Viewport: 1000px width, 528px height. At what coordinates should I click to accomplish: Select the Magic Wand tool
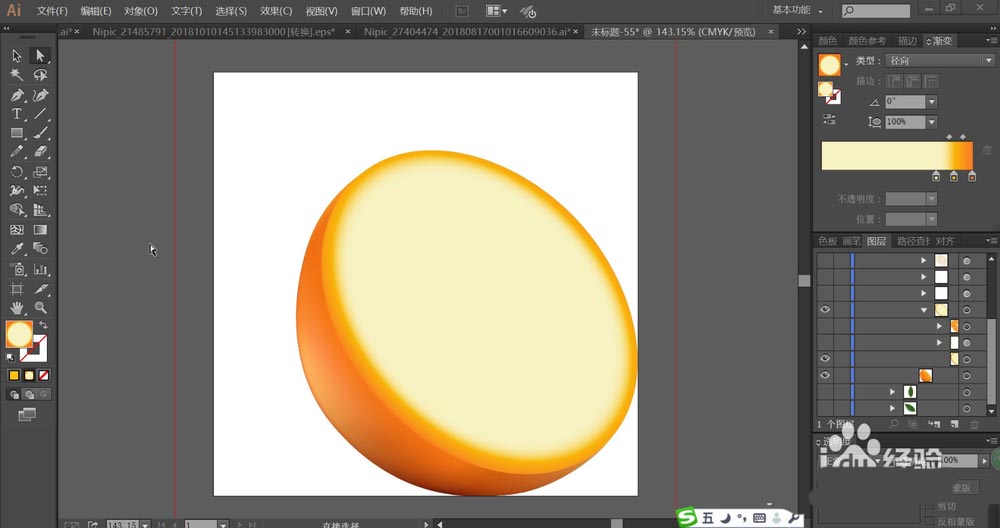point(17,75)
